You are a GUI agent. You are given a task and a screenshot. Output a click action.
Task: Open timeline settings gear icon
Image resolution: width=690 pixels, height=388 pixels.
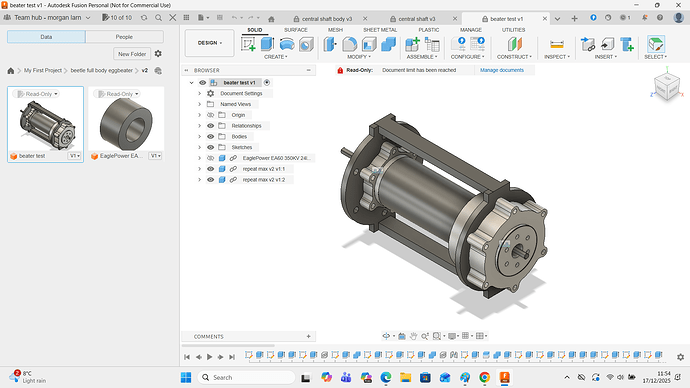pyautogui.click(x=680, y=357)
